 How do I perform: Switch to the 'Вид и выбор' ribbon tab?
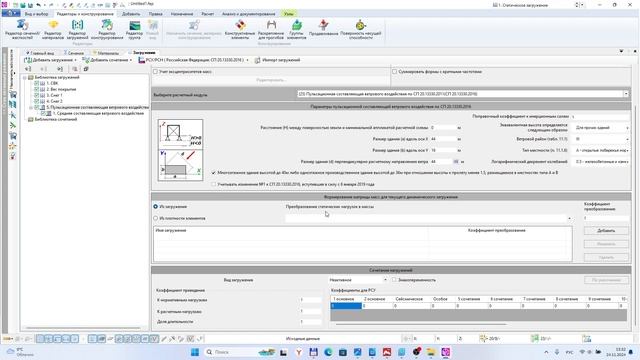click(x=36, y=14)
